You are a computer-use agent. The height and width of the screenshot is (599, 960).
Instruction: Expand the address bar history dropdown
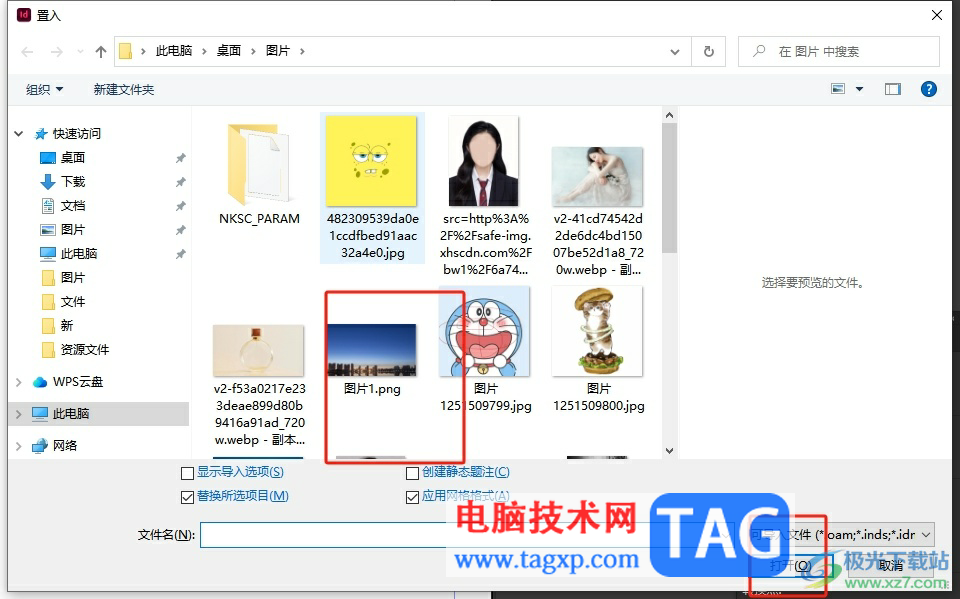[675, 52]
